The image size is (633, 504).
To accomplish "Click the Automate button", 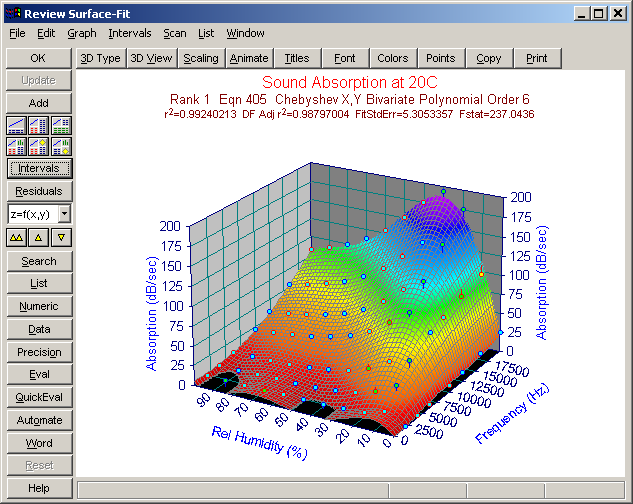I will (39, 420).
